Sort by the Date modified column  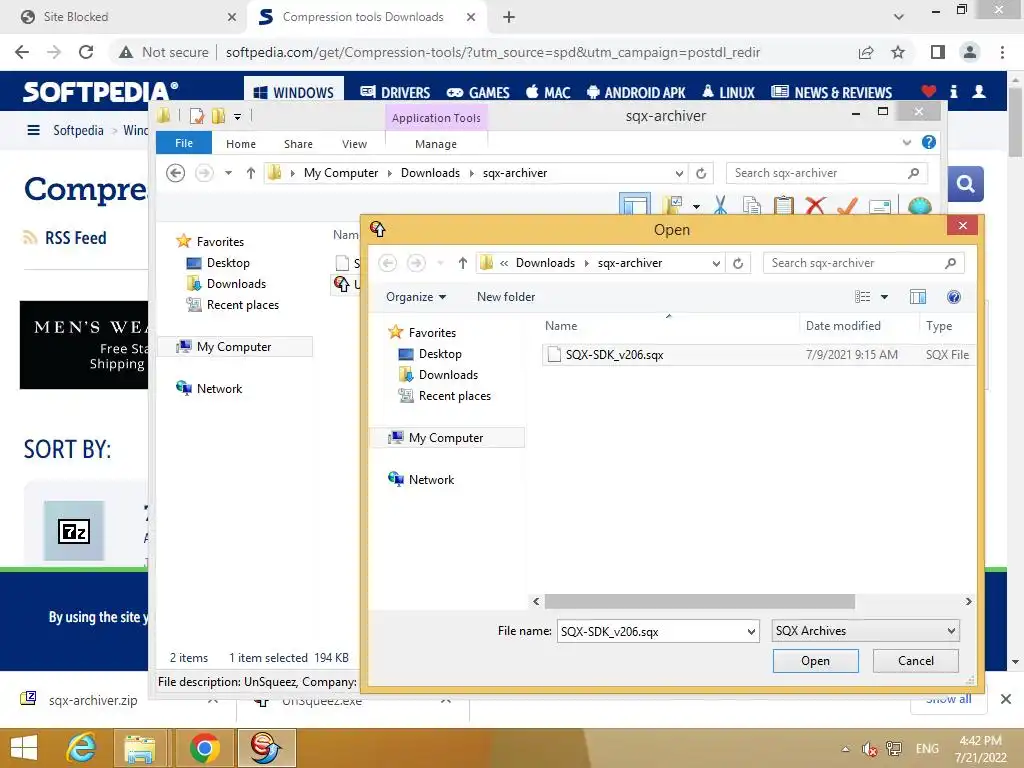coord(842,326)
